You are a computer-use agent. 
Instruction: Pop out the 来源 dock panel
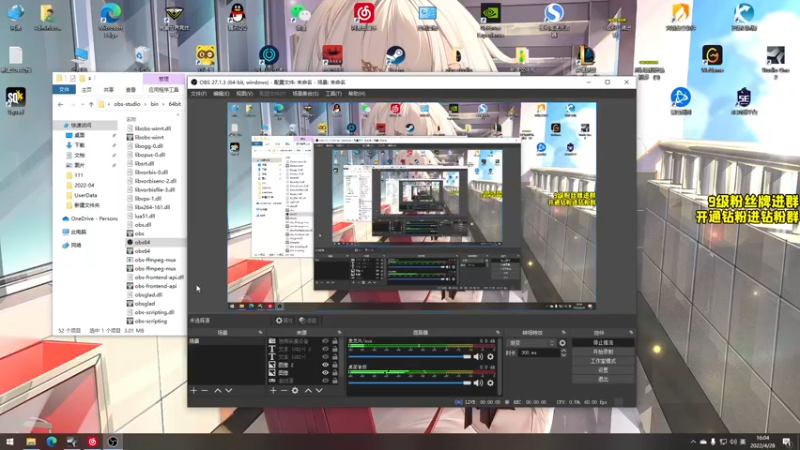click(339, 333)
